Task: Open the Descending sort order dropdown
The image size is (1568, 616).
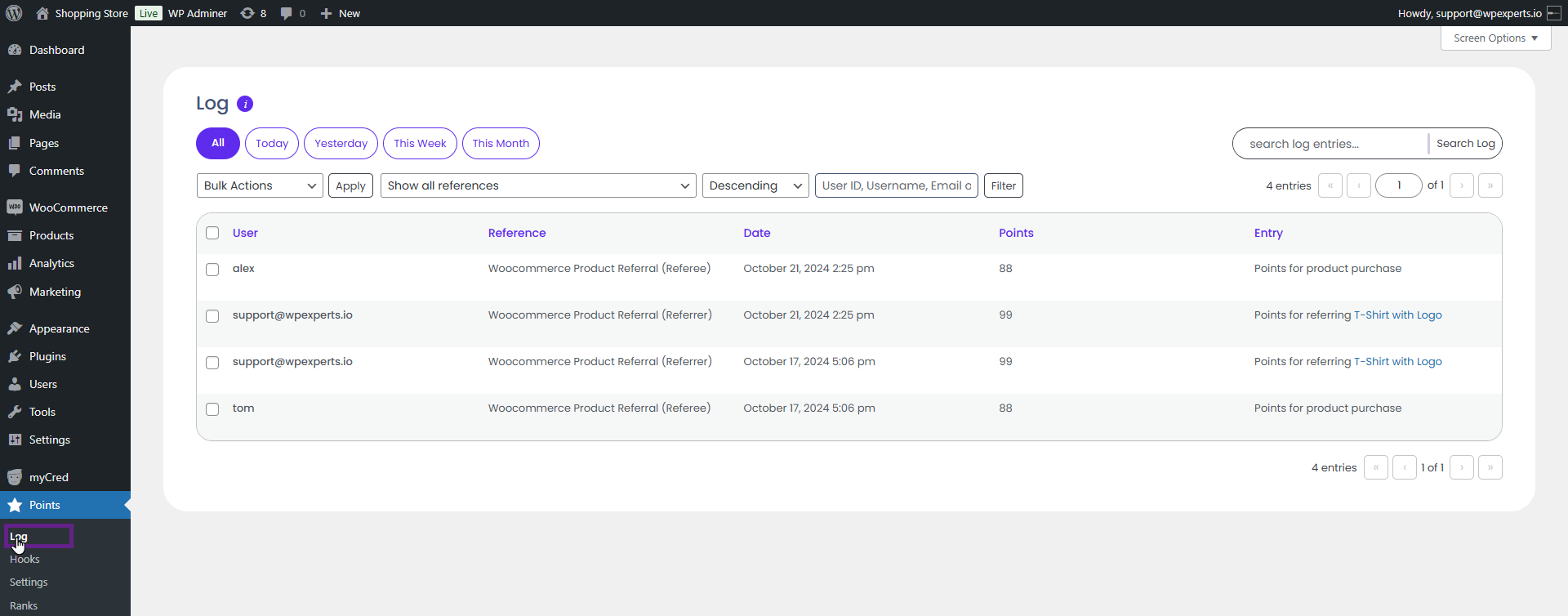Action: [755, 185]
